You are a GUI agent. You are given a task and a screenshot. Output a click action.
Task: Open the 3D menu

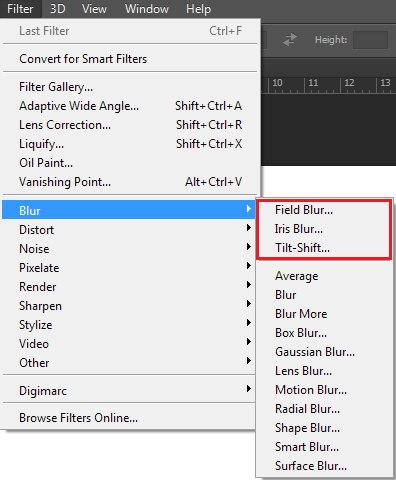[x=57, y=9]
